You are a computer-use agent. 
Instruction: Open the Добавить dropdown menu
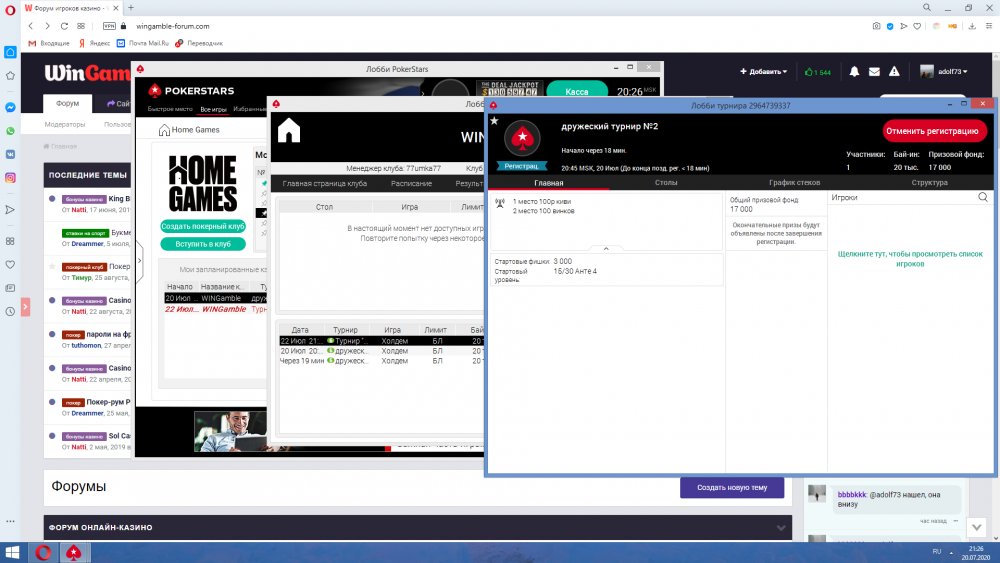[763, 72]
